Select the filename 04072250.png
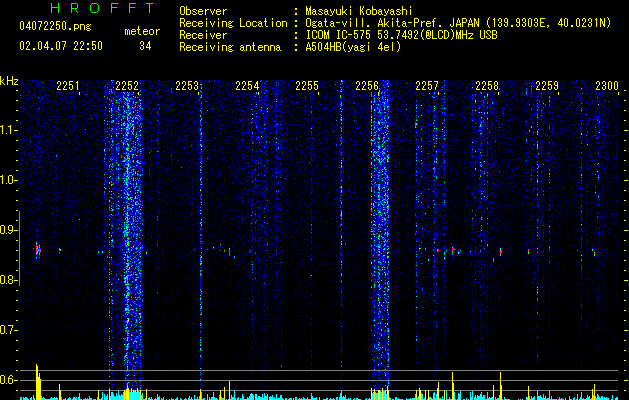The height and width of the screenshot is (400, 629). [55, 27]
